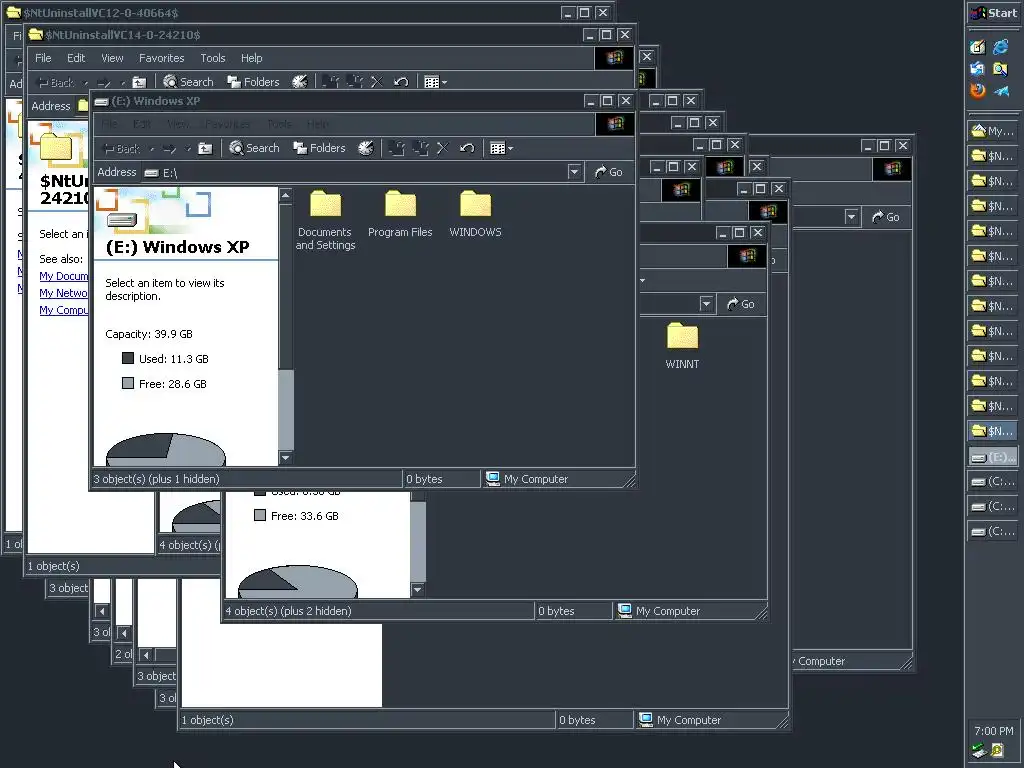The height and width of the screenshot is (768, 1024).
Task: Click Back in the VC14-0-24210 window toolbar
Action: pyautogui.click(x=56, y=82)
